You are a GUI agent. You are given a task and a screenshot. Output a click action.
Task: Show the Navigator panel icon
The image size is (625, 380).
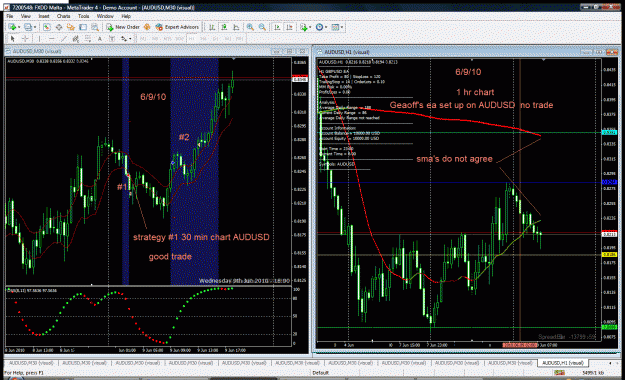point(71,27)
